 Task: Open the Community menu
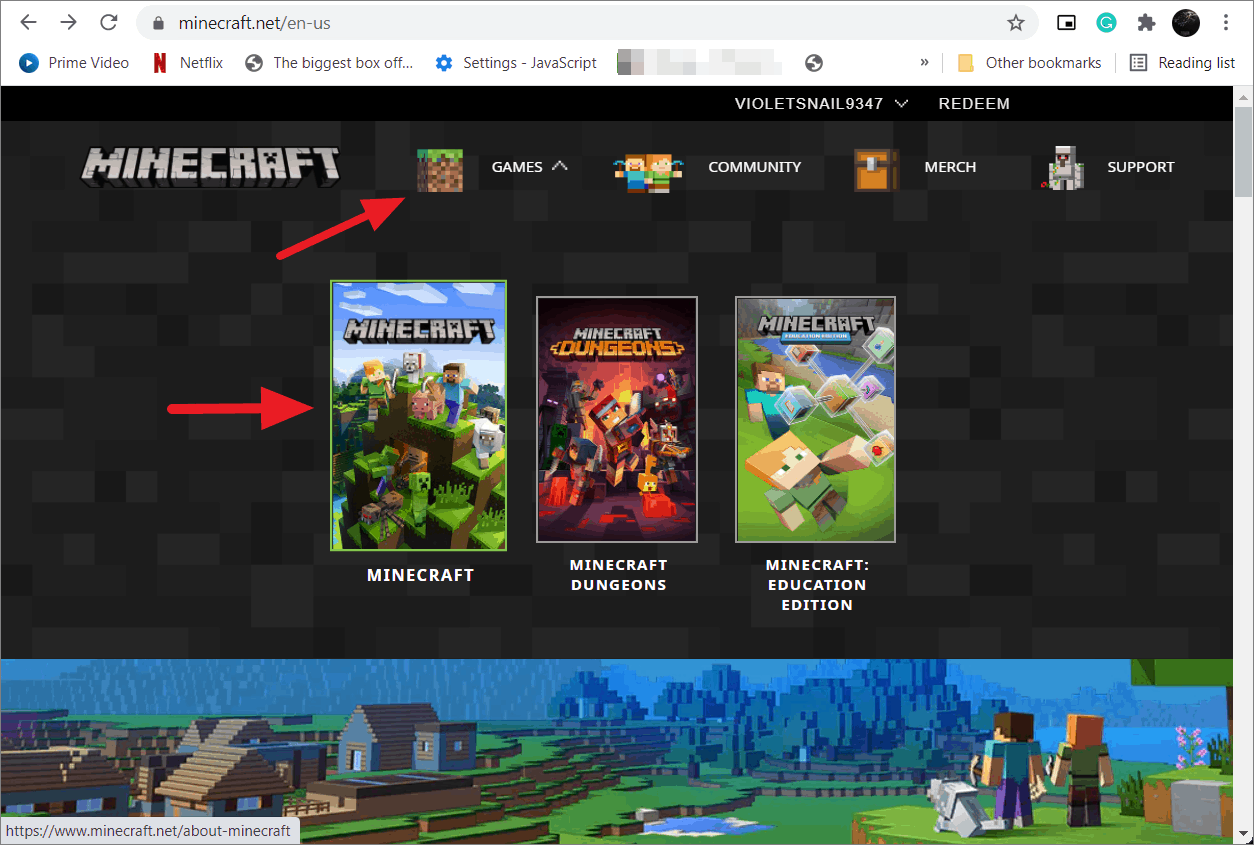pyautogui.click(x=754, y=167)
